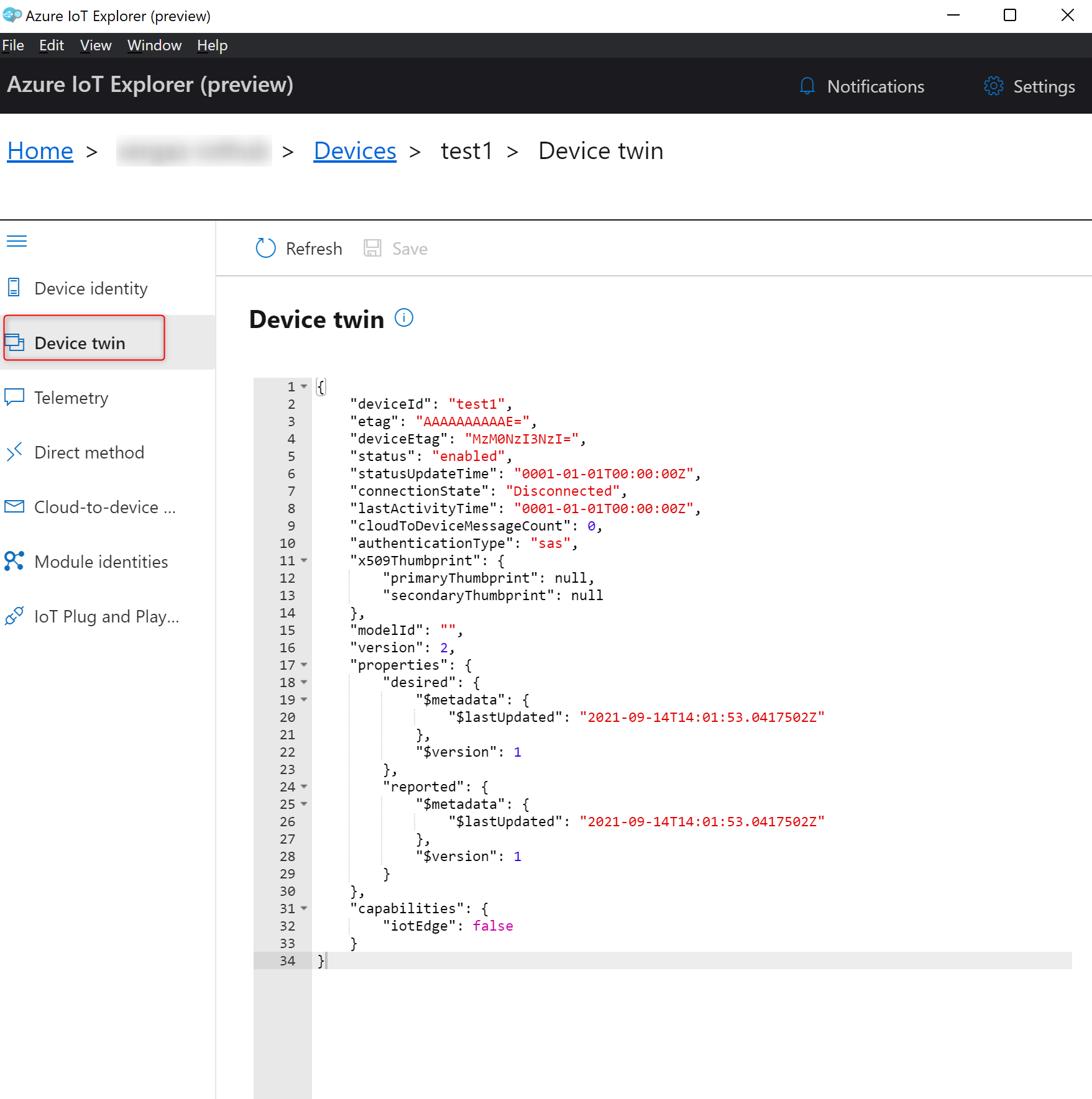
Task: Open the View menu
Action: pyautogui.click(x=96, y=45)
